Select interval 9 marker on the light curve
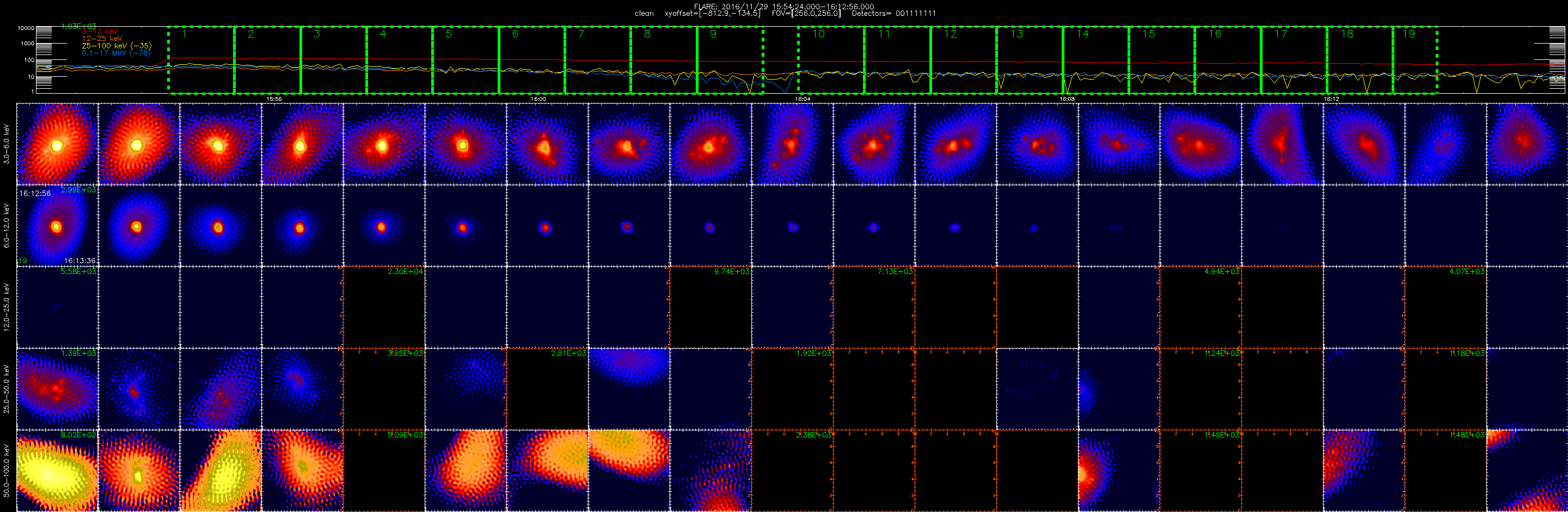Image resolution: width=1568 pixels, height=512 pixels. [713, 34]
